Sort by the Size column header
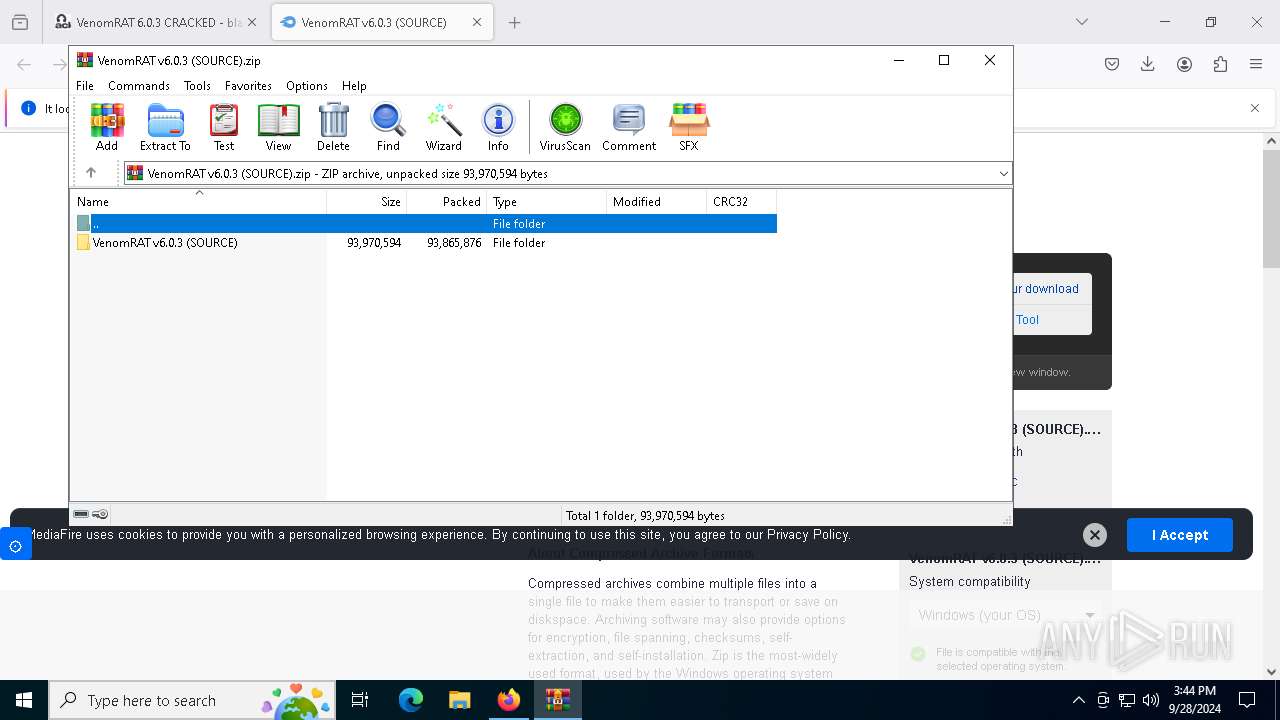The width and height of the screenshot is (1280, 720). (x=366, y=201)
